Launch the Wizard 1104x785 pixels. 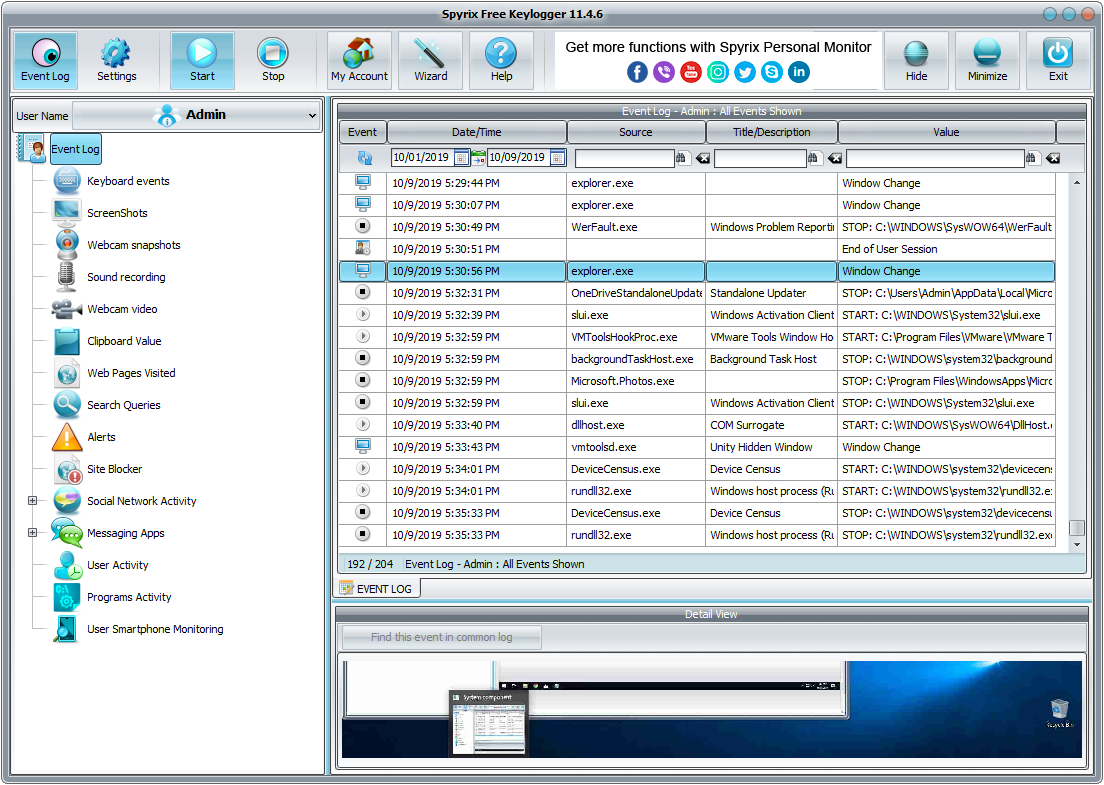430,61
